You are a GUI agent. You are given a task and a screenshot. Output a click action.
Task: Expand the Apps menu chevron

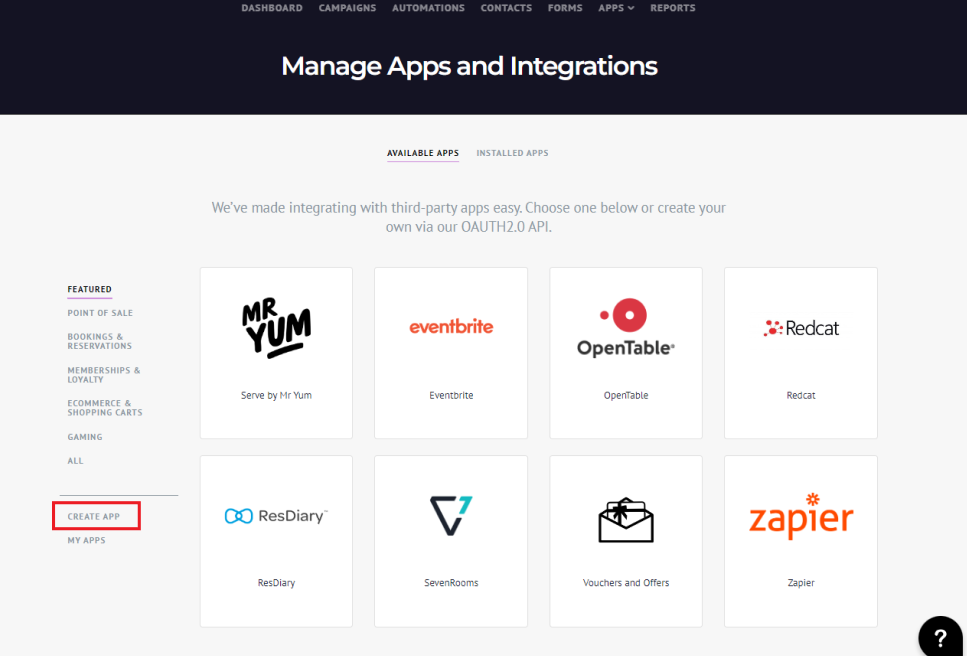631,8
